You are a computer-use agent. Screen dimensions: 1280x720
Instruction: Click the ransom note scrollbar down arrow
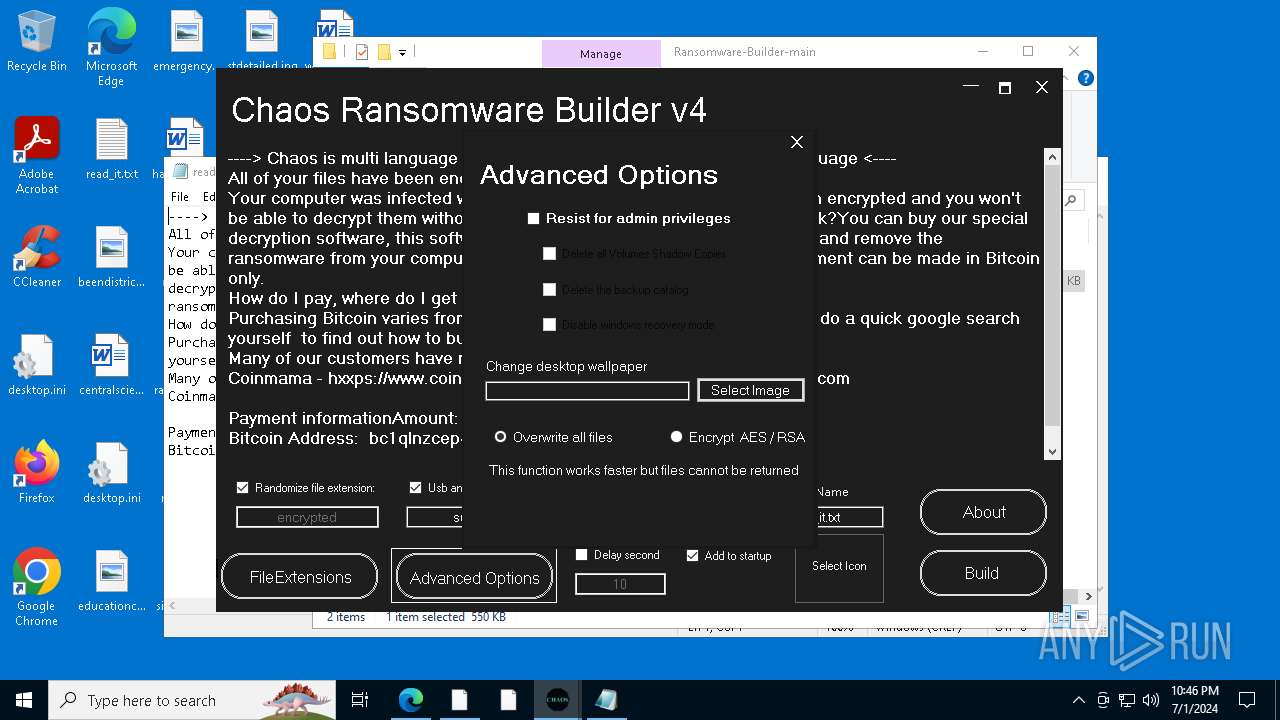(1052, 452)
